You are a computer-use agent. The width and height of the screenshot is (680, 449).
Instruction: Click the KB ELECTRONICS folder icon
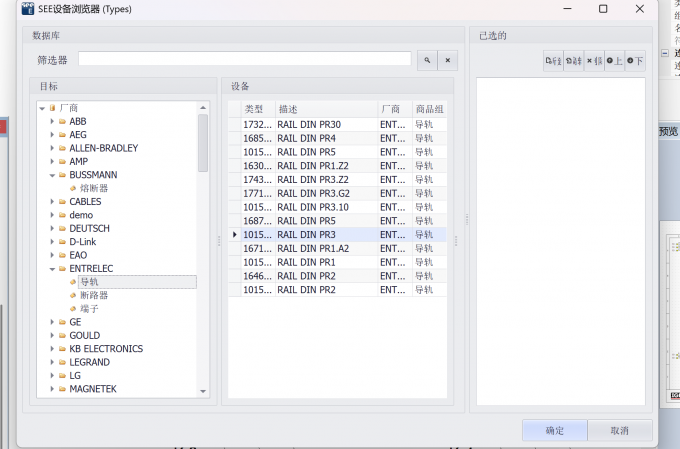click(62, 349)
